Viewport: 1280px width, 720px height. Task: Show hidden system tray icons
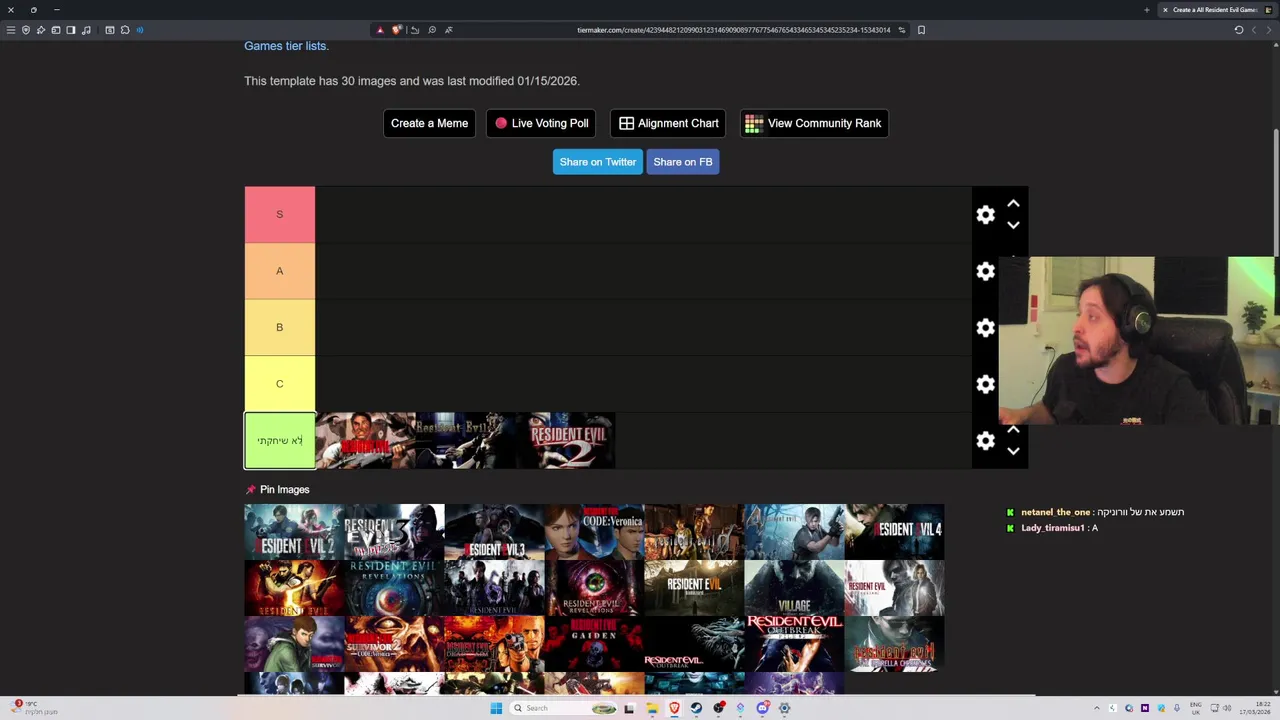tap(1097, 708)
